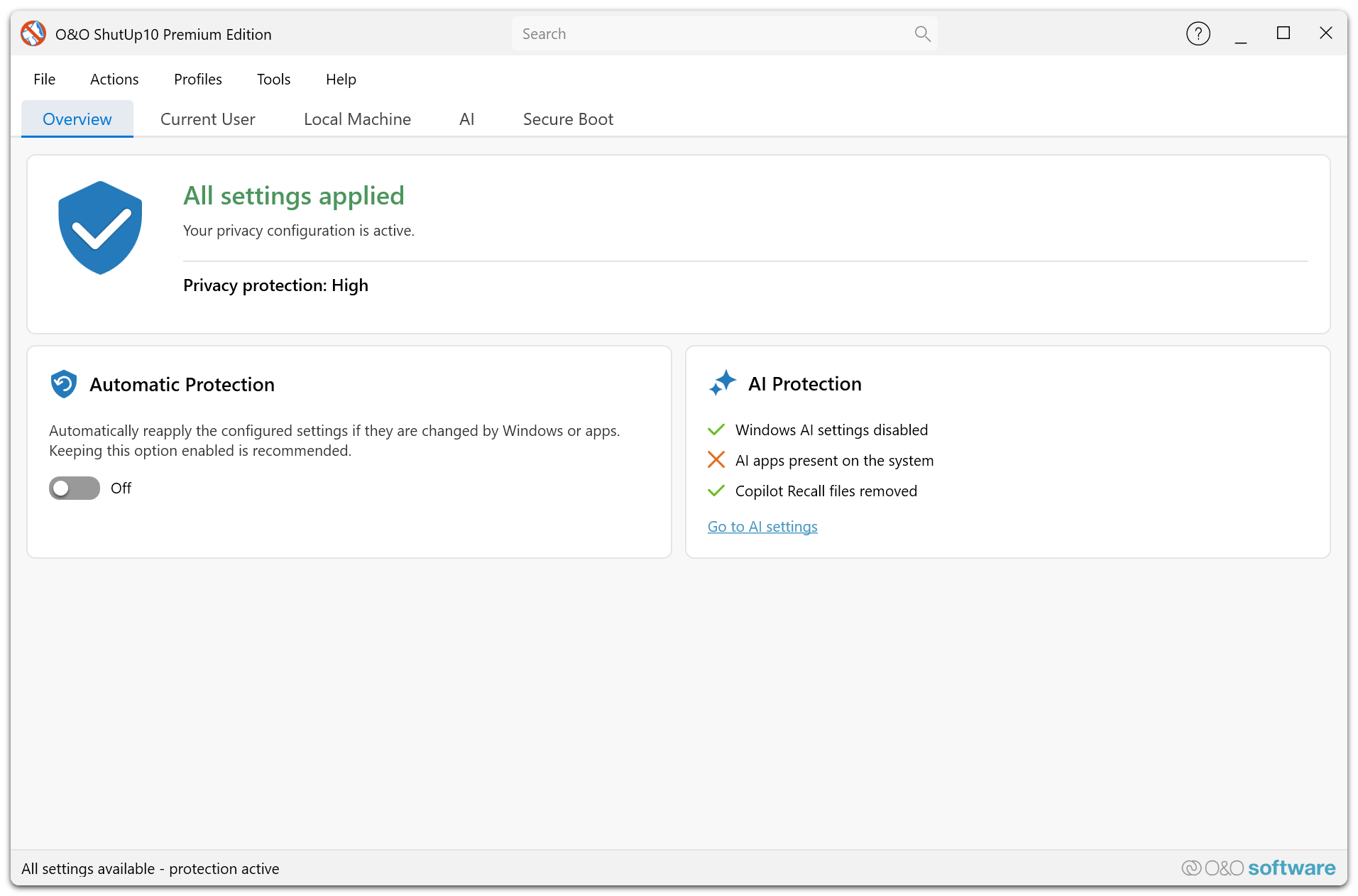This screenshot has width=1358, height=896.
Task: Open the Actions menu
Action: click(x=114, y=79)
